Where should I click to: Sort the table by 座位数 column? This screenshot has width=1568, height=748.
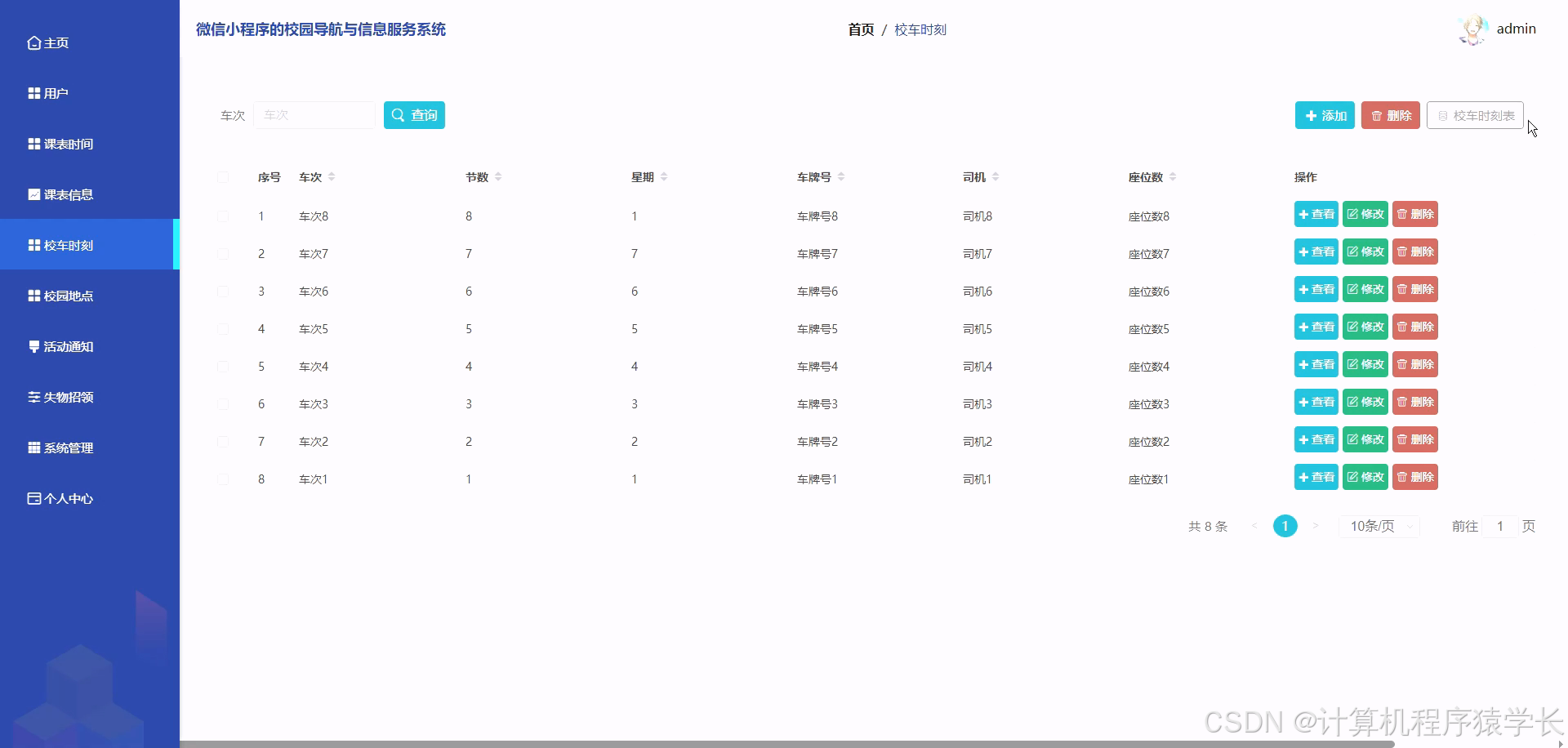click(1173, 177)
